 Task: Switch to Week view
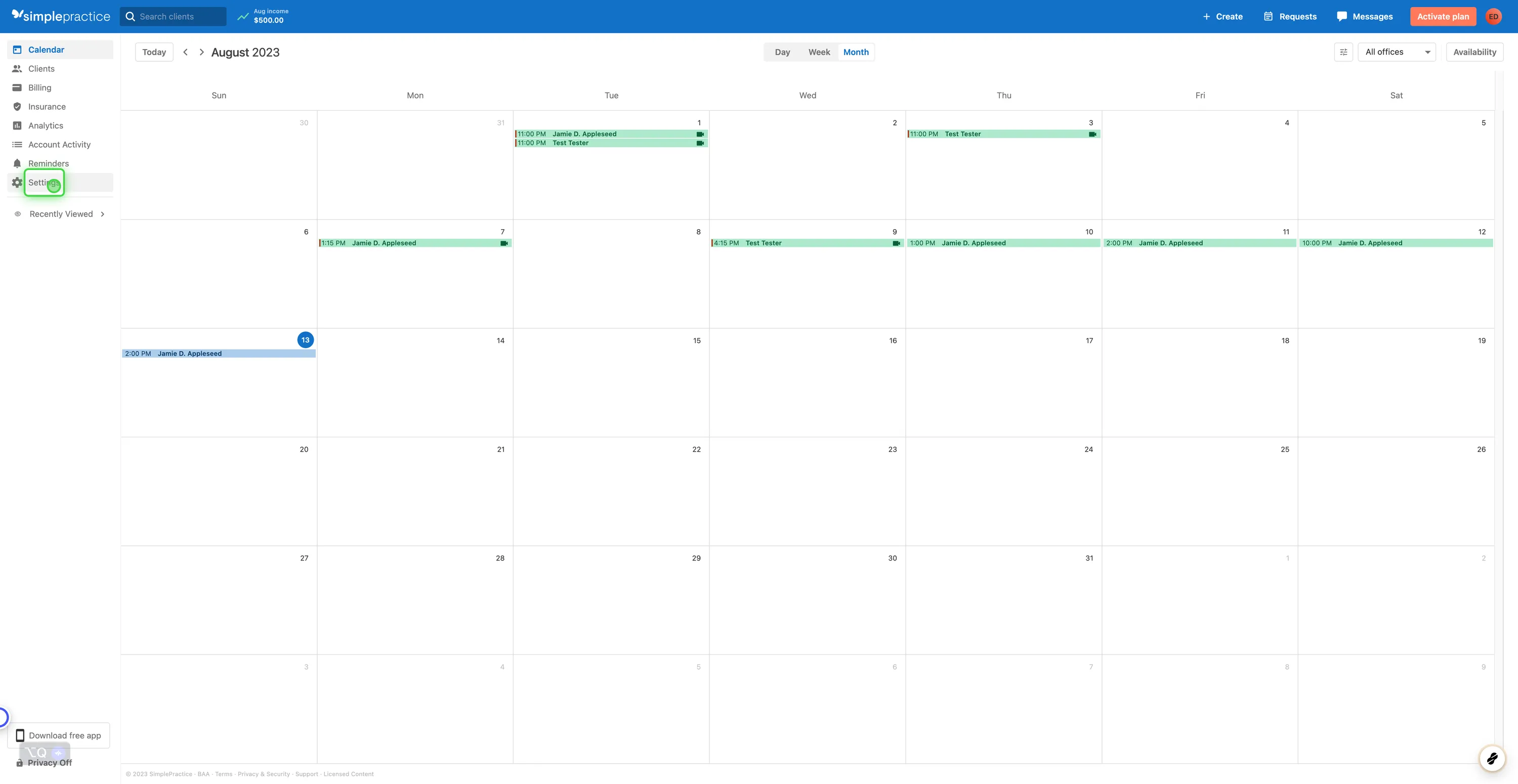pyautogui.click(x=819, y=52)
